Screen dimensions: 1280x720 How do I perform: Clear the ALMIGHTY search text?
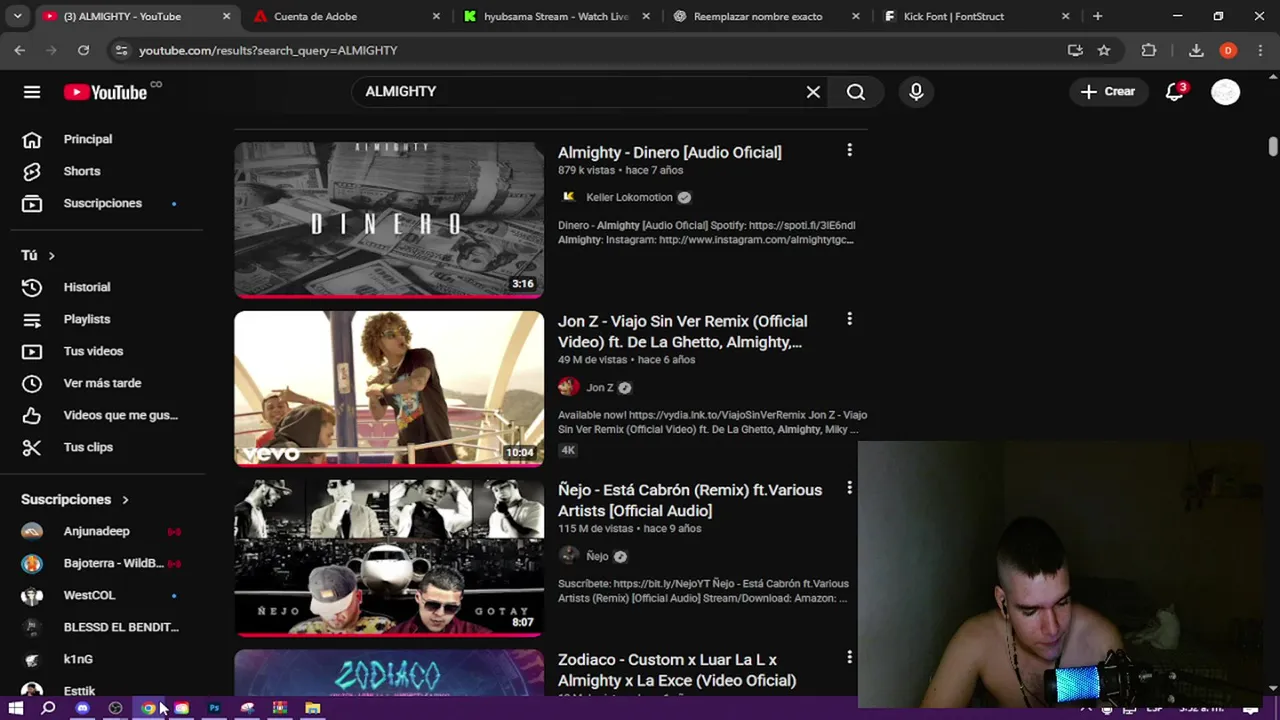point(813,92)
